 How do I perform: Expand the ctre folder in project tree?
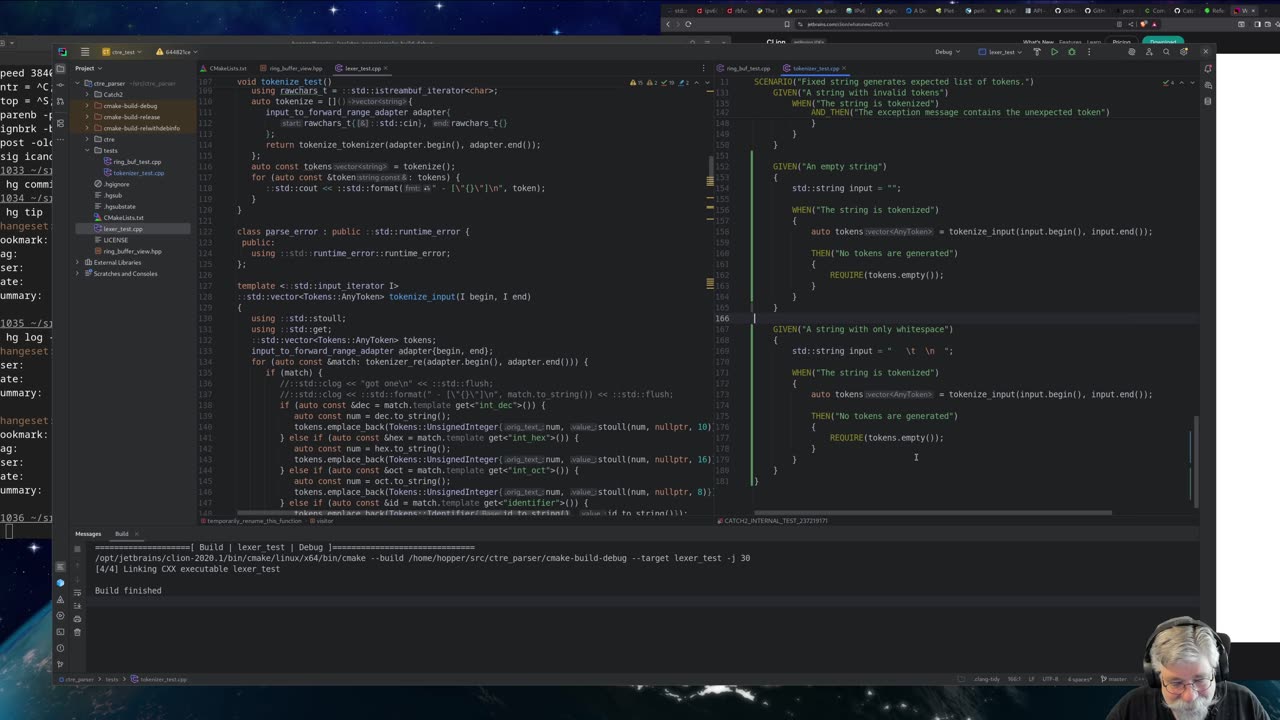coord(87,139)
